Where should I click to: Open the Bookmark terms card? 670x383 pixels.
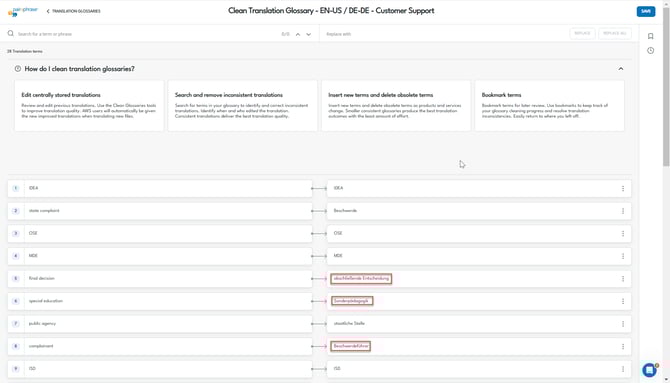coord(550,106)
